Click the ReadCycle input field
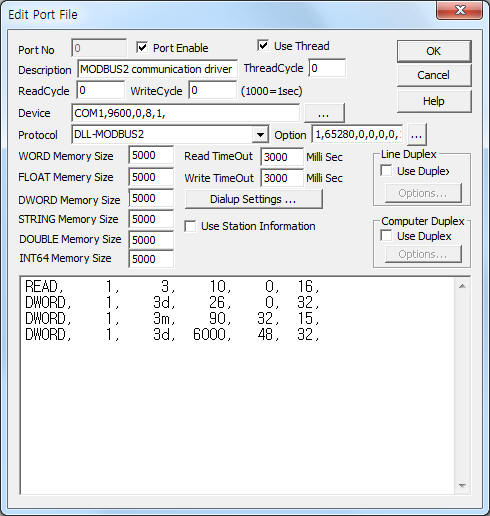 [x=100, y=90]
